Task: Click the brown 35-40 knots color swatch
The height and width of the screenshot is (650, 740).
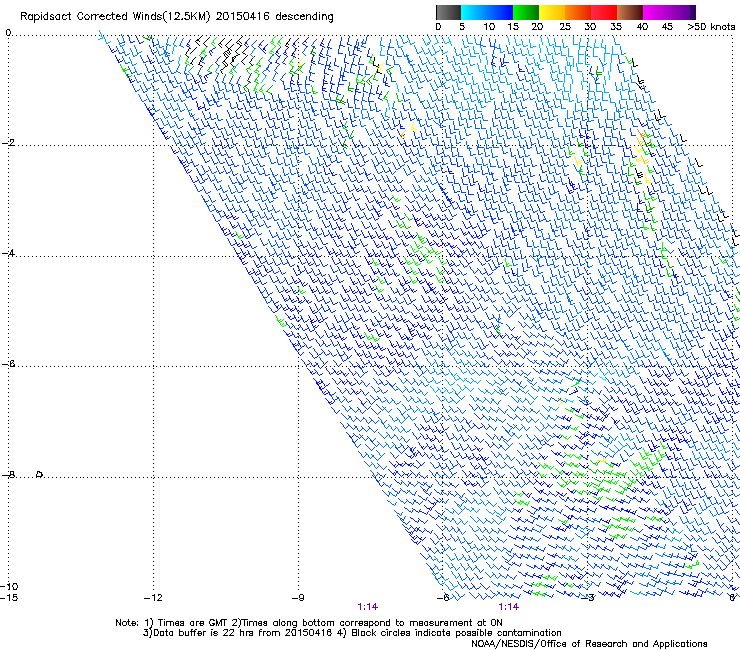Action: (x=630, y=12)
